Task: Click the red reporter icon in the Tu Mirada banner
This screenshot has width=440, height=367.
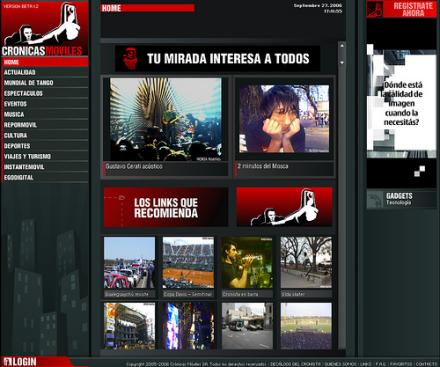Action: [130, 58]
